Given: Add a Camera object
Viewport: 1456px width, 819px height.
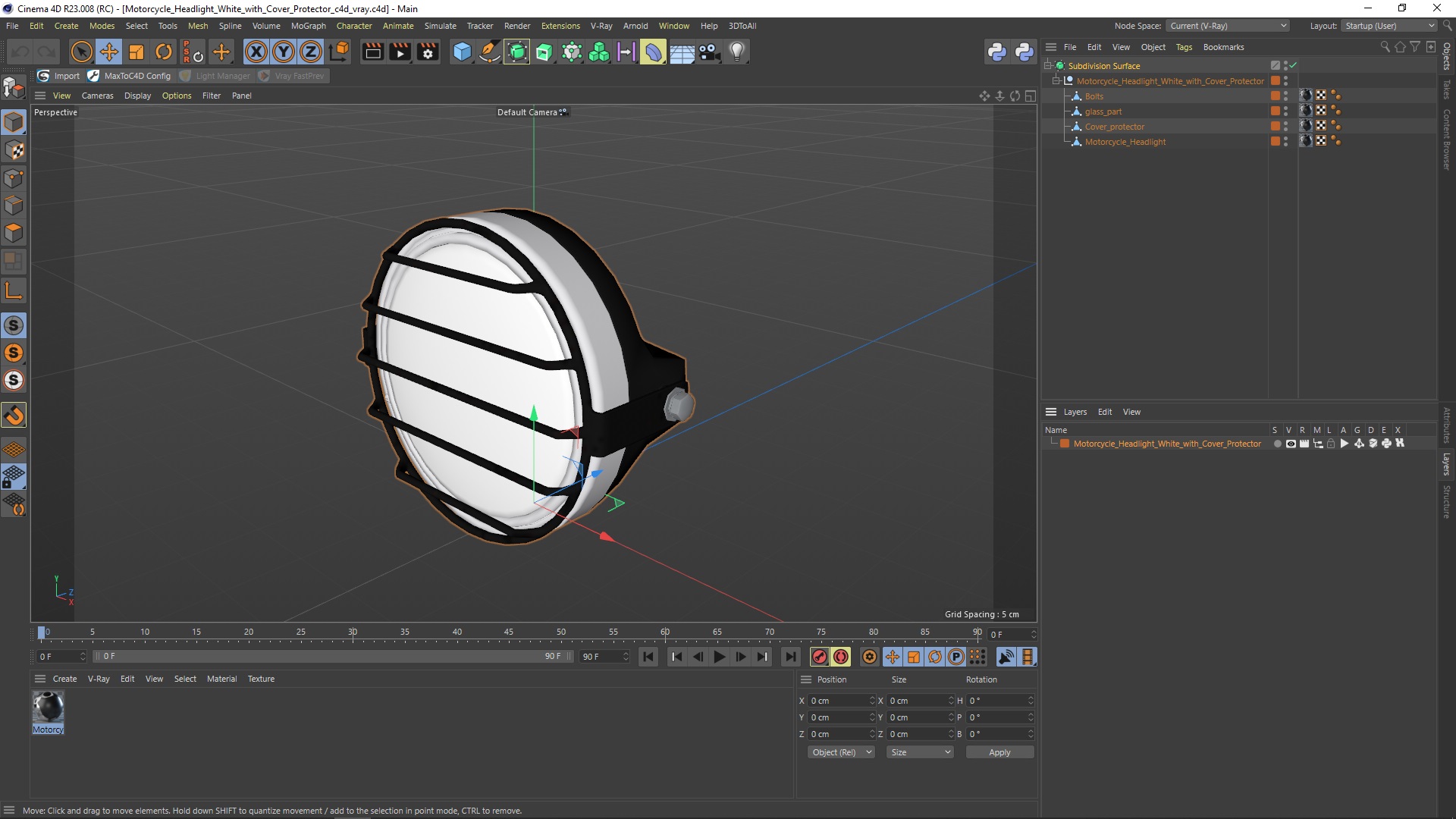Looking at the screenshot, I should click(709, 52).
